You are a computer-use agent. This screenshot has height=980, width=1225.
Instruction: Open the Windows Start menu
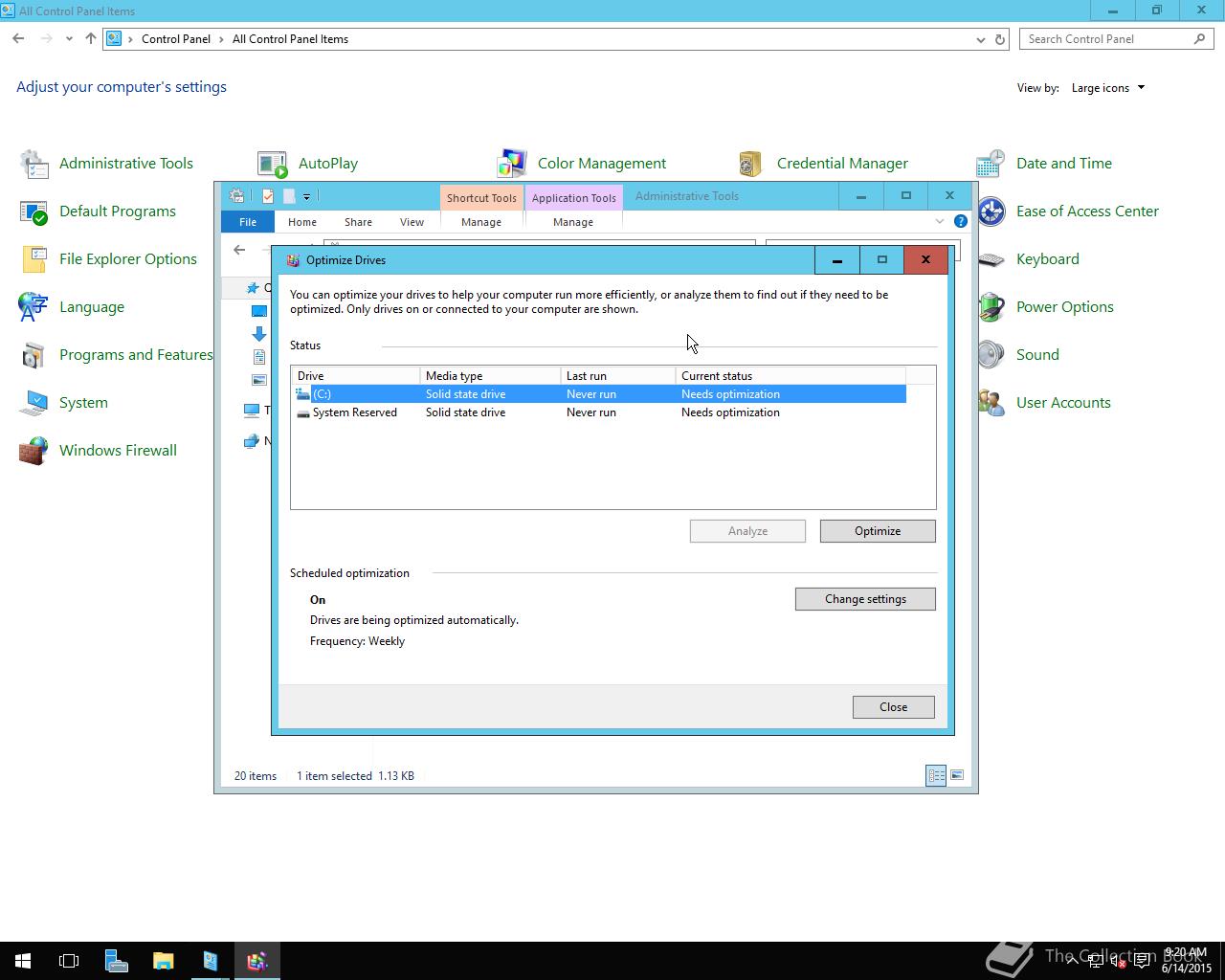click(23, 961)
